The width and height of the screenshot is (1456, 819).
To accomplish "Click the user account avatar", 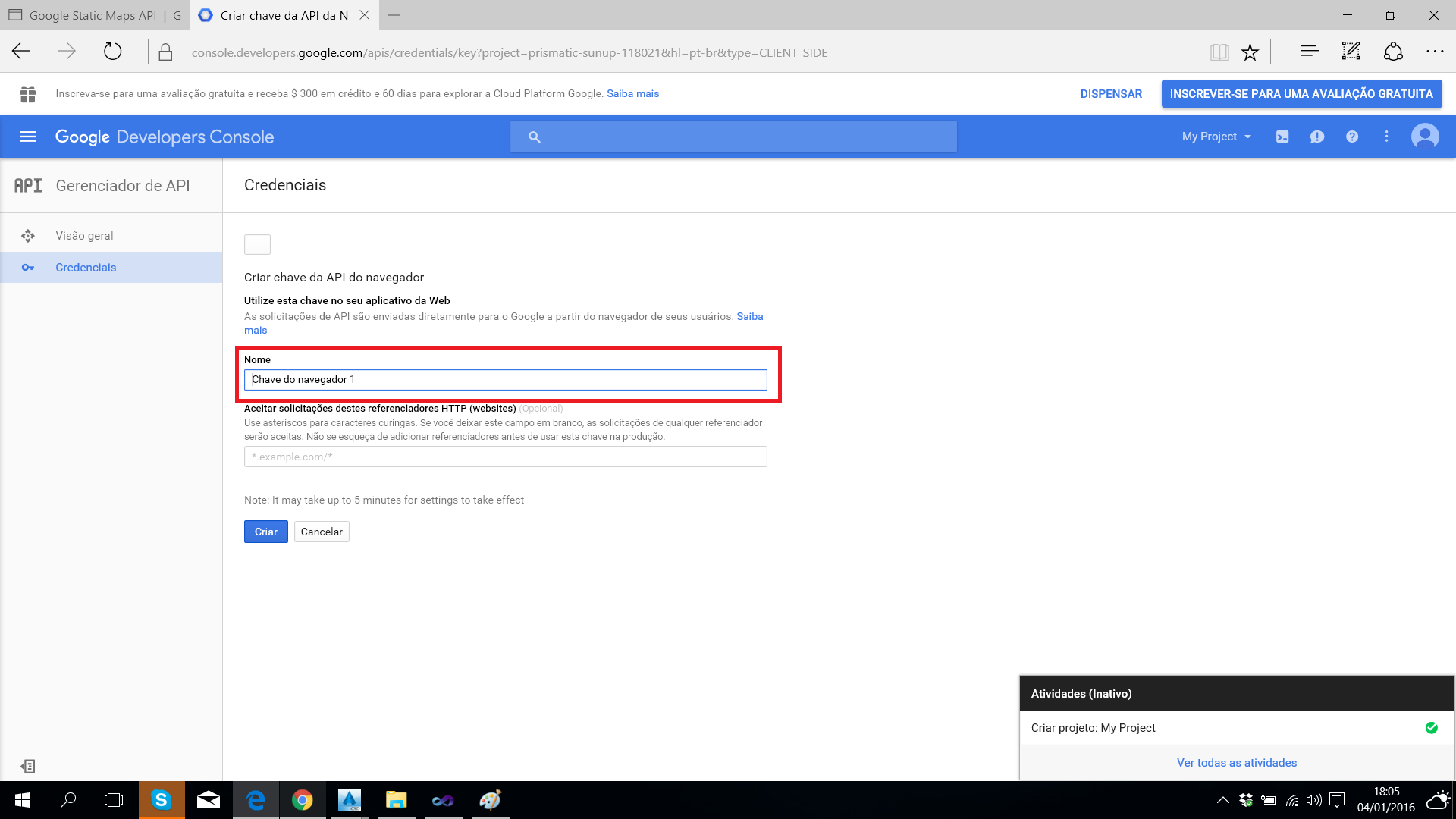I will 1425,136.
